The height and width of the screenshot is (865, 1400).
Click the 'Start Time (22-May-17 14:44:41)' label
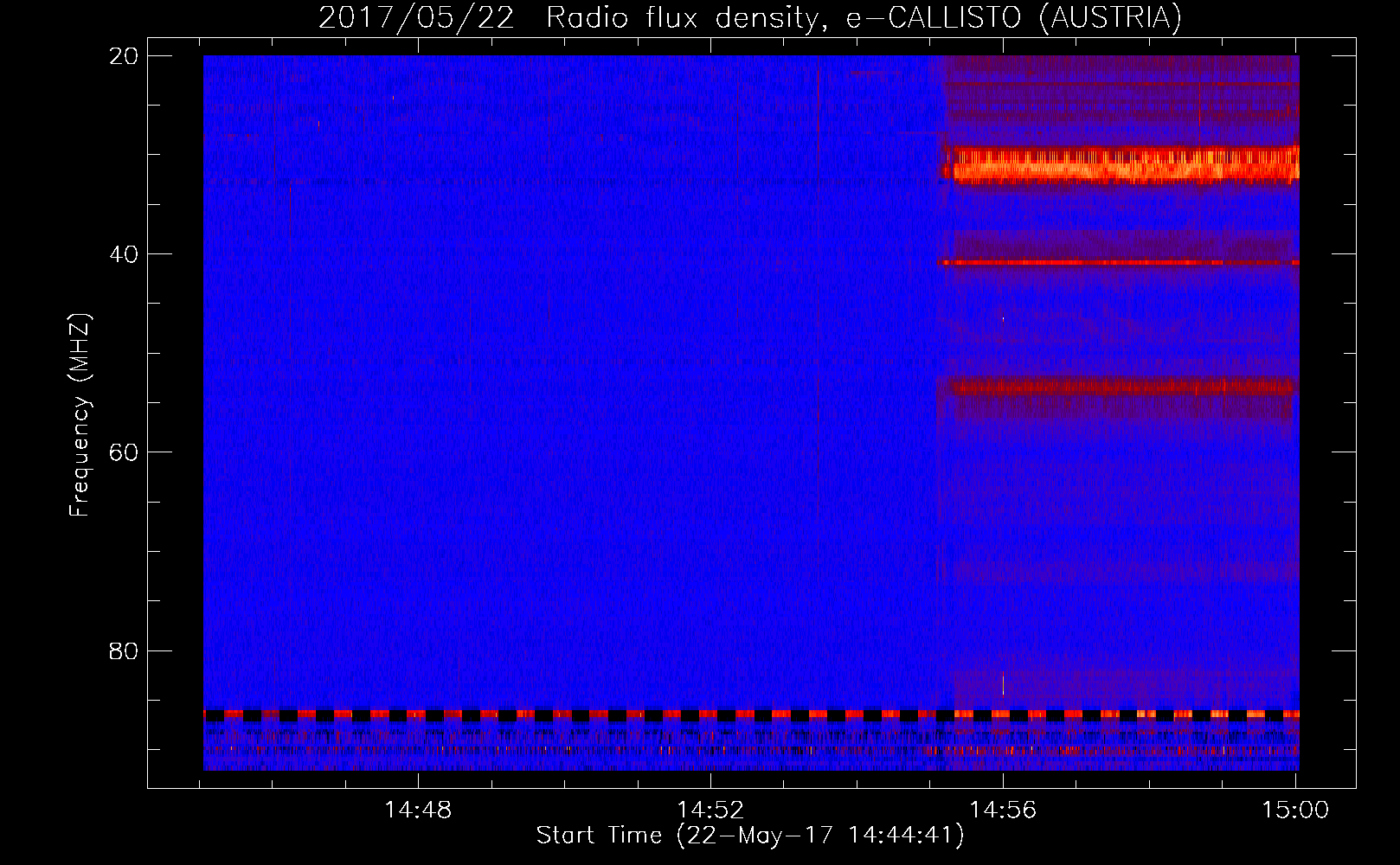[750, 836]
